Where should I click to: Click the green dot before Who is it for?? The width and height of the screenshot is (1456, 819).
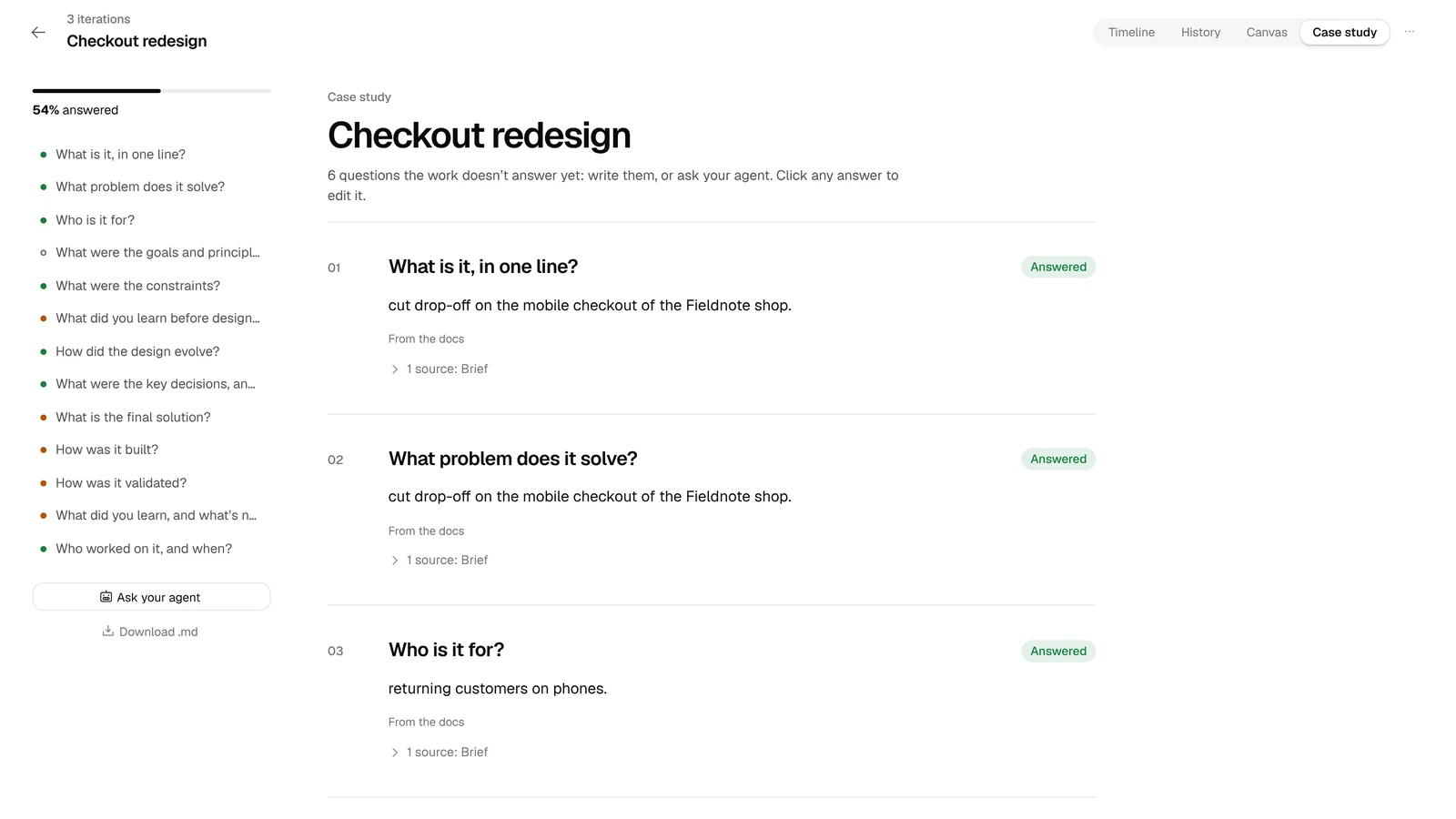pyautogui.click(x=44, y=220)
